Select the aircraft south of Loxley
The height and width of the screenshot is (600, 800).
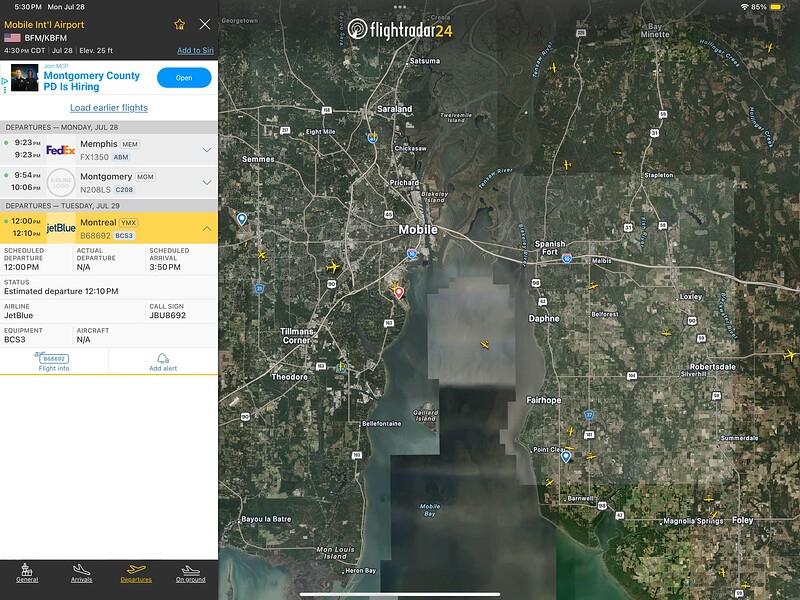tap(666, 333)
